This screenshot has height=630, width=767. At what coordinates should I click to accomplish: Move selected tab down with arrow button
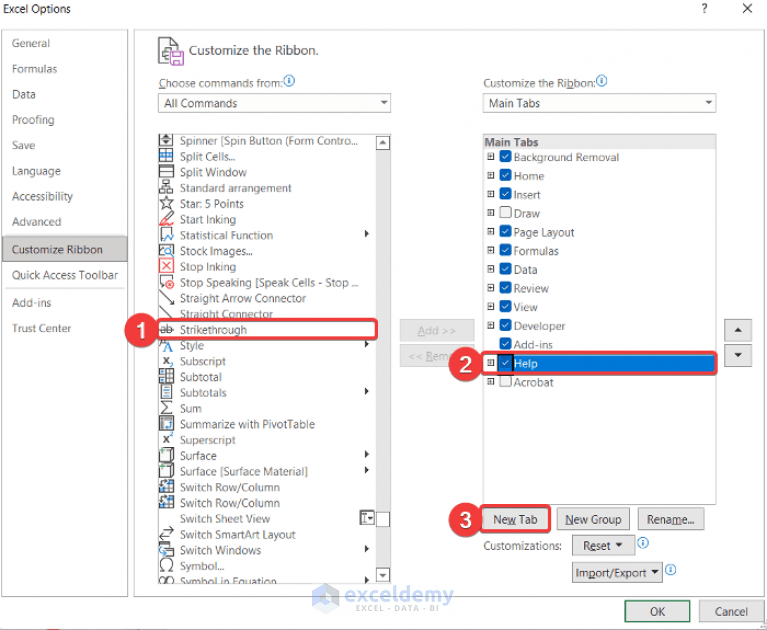pos(738,355)
